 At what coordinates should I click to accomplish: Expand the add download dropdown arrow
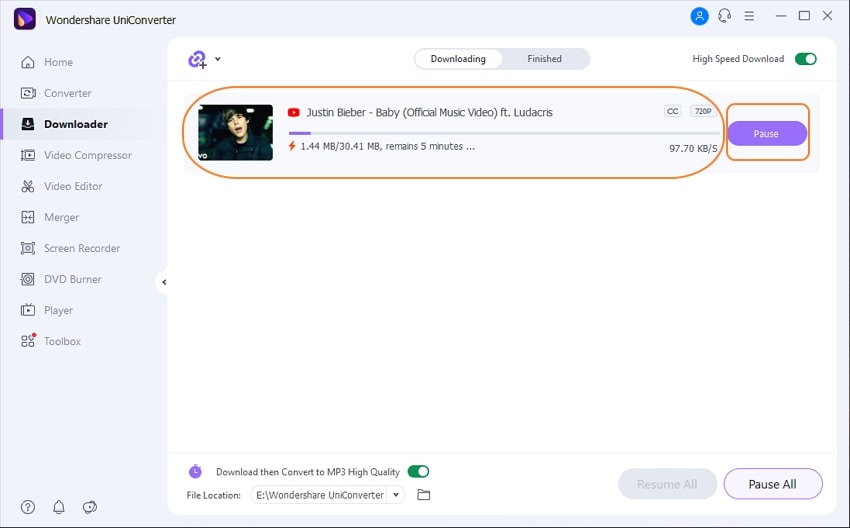(x=217, y=59)
